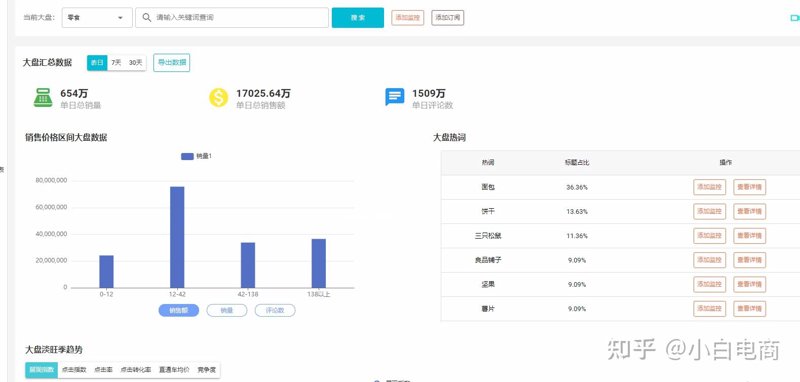Click the 654万 daily sales volume value
800x382 pixels.
pyautogui.click(x=74, y=93)
